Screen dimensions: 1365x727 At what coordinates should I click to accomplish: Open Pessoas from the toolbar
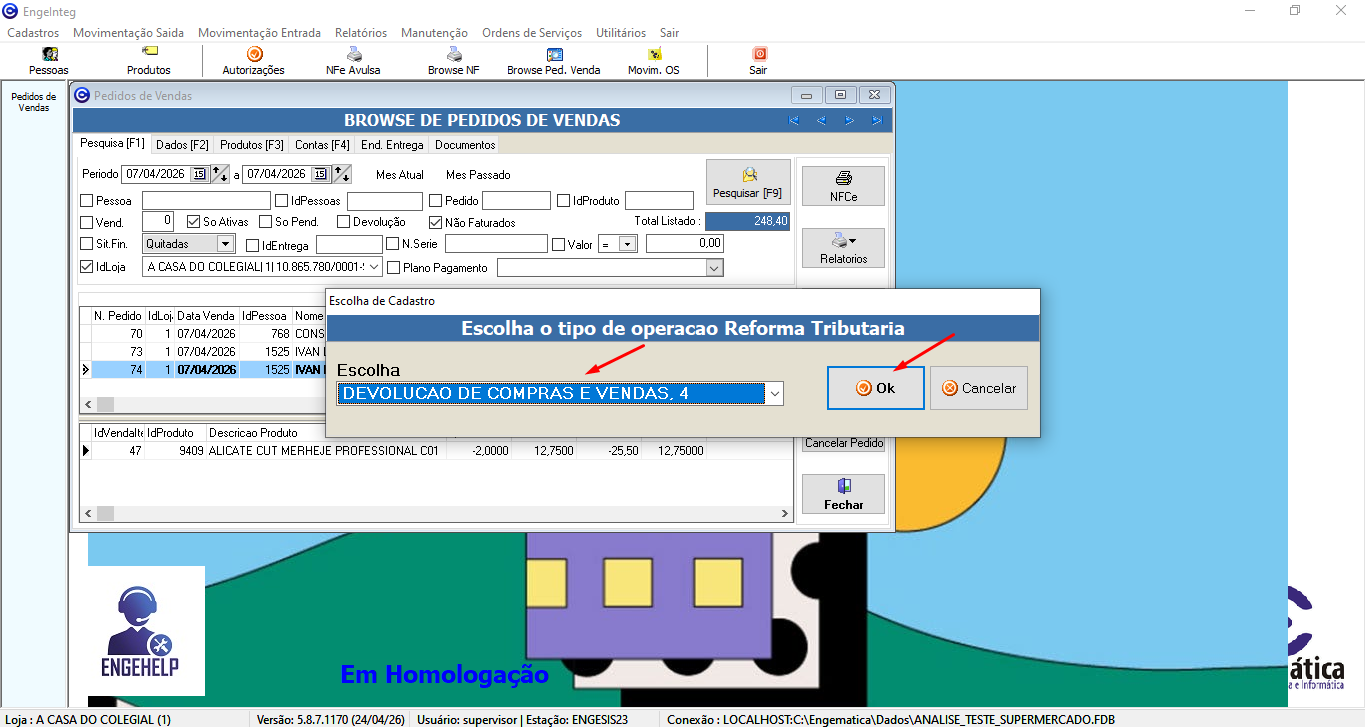pyautogui.click(x=49, y=60)
